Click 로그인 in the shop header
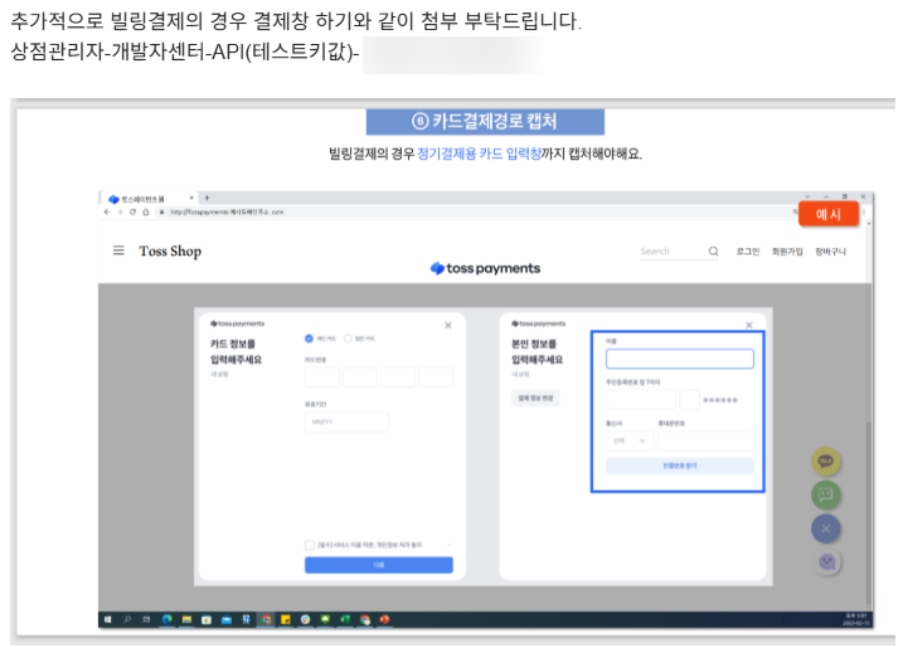The height and width of the screenshot is (647, 902). [x=748, y=251]
